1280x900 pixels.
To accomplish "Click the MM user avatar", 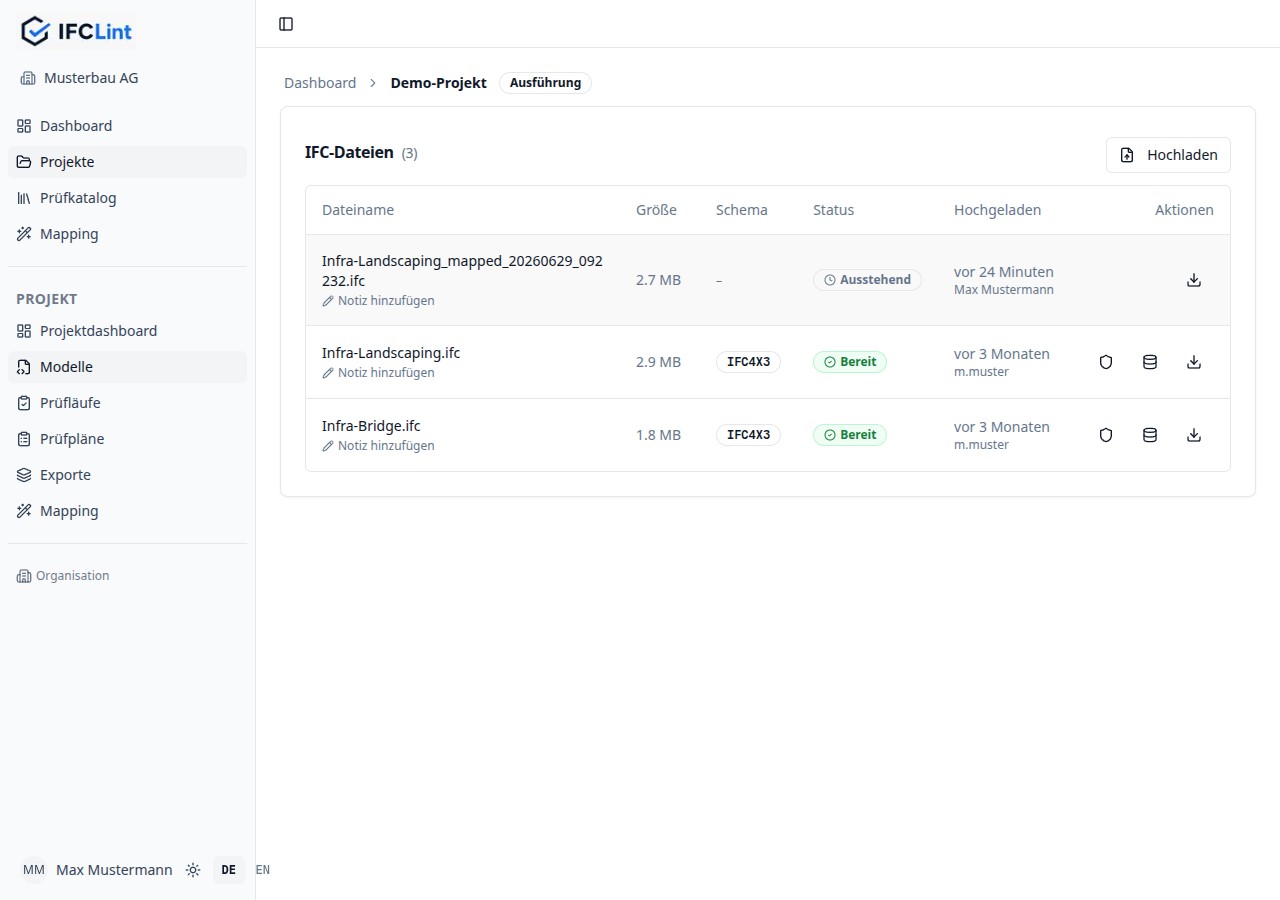I will pyautogui.click(x=34, y=870).
